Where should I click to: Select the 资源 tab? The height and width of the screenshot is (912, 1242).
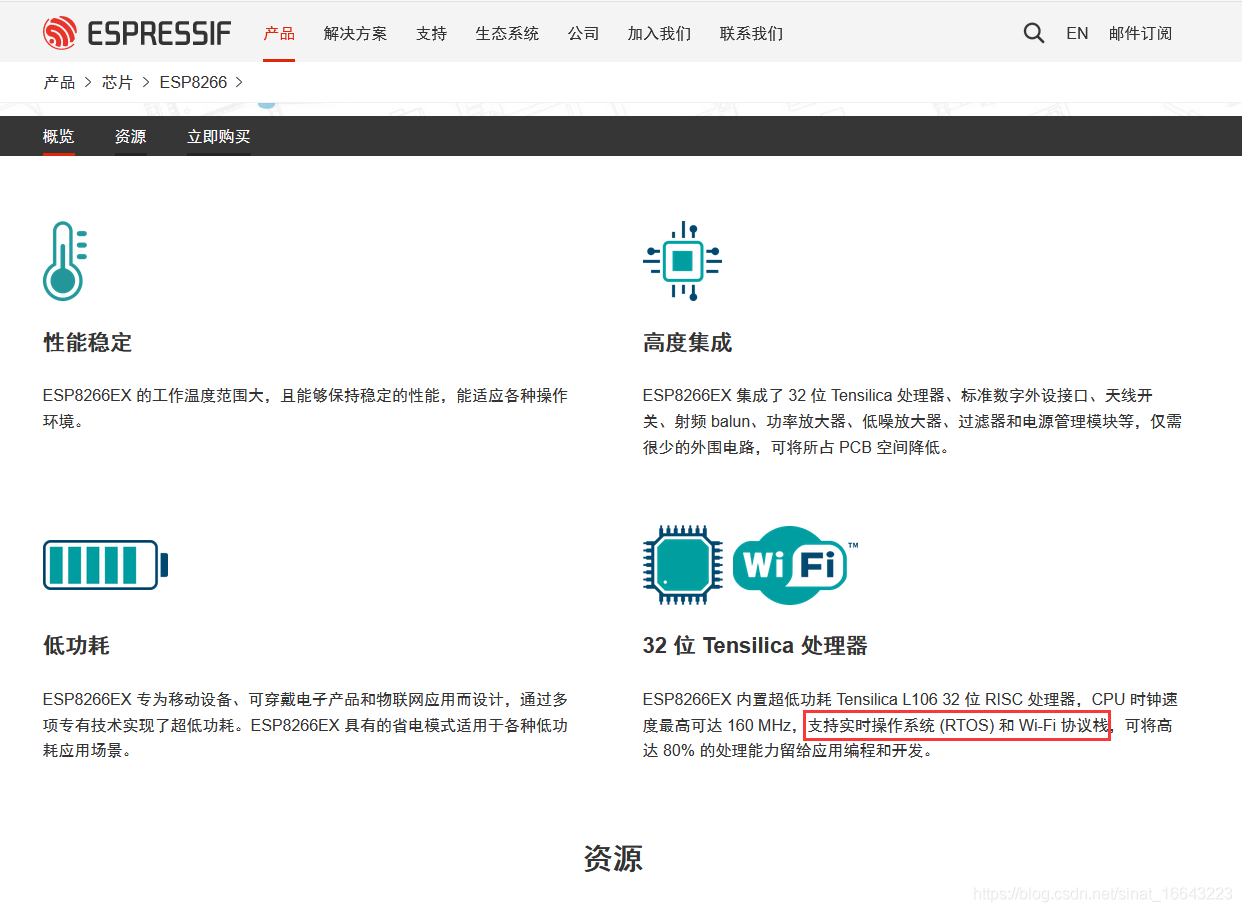pos(130,136)
